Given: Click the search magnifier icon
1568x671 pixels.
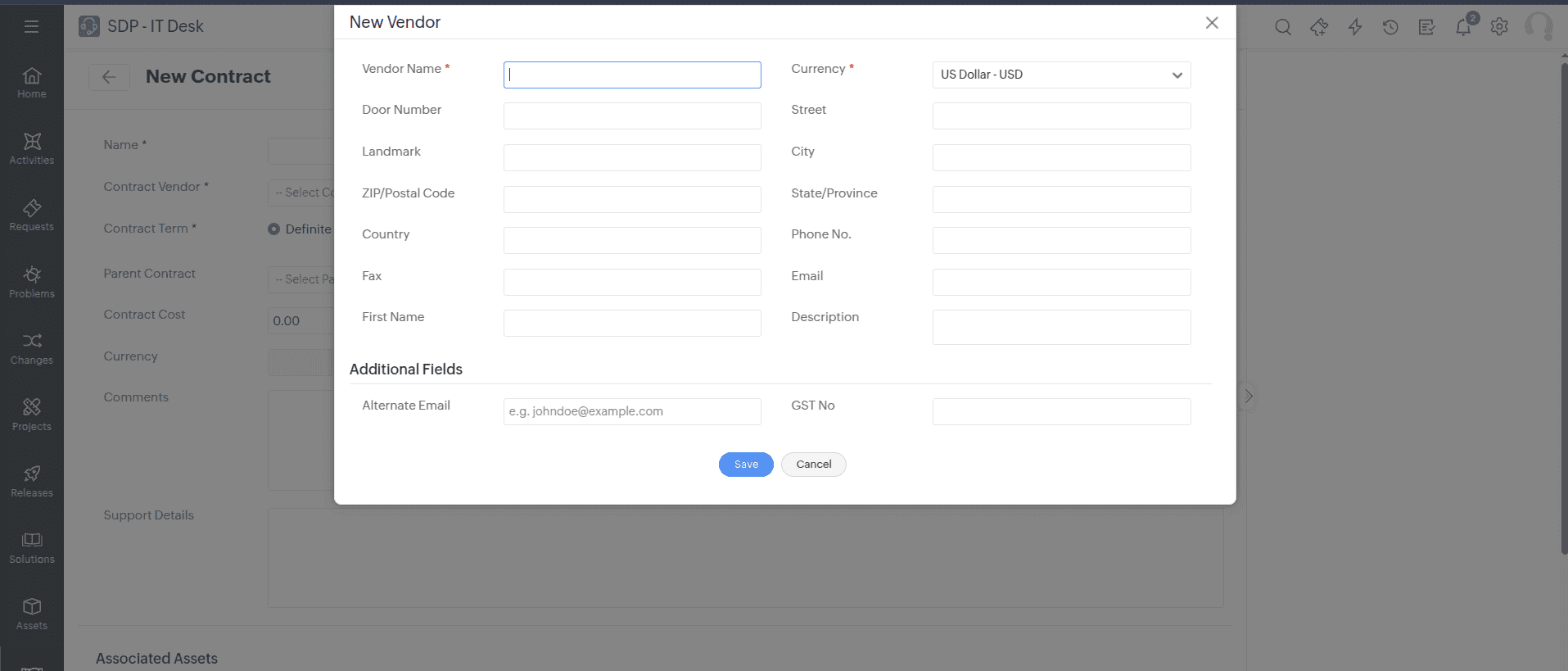Looking at the screenshot, I should (1283, 27).
